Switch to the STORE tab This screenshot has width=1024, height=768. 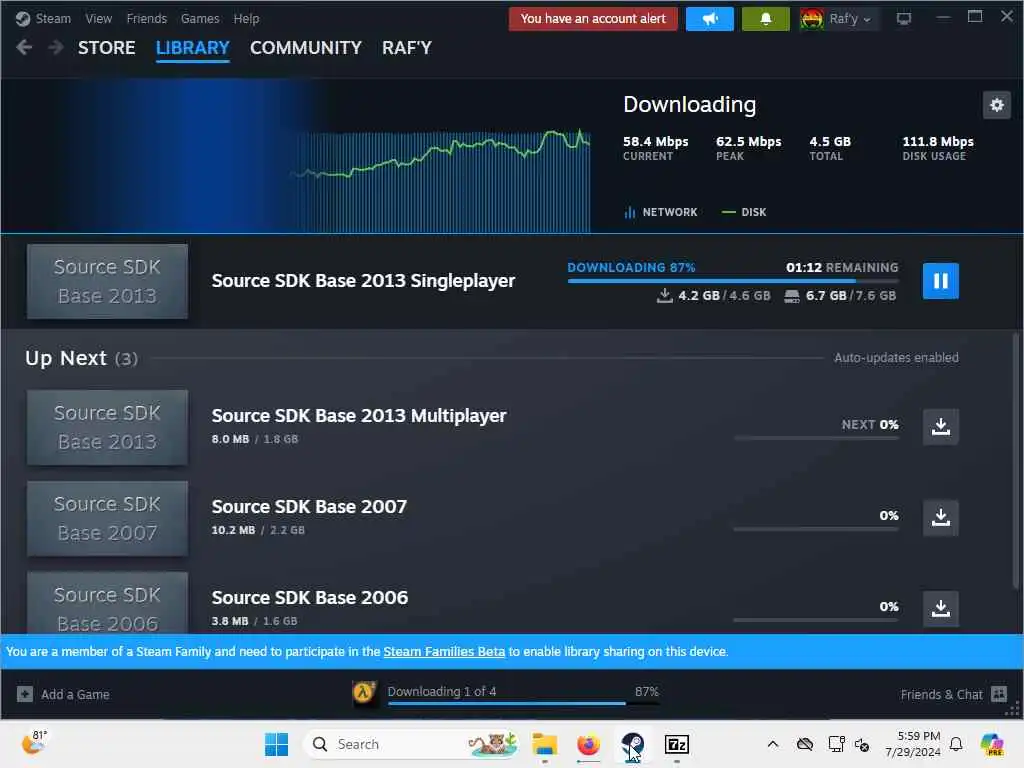[106, 48]
